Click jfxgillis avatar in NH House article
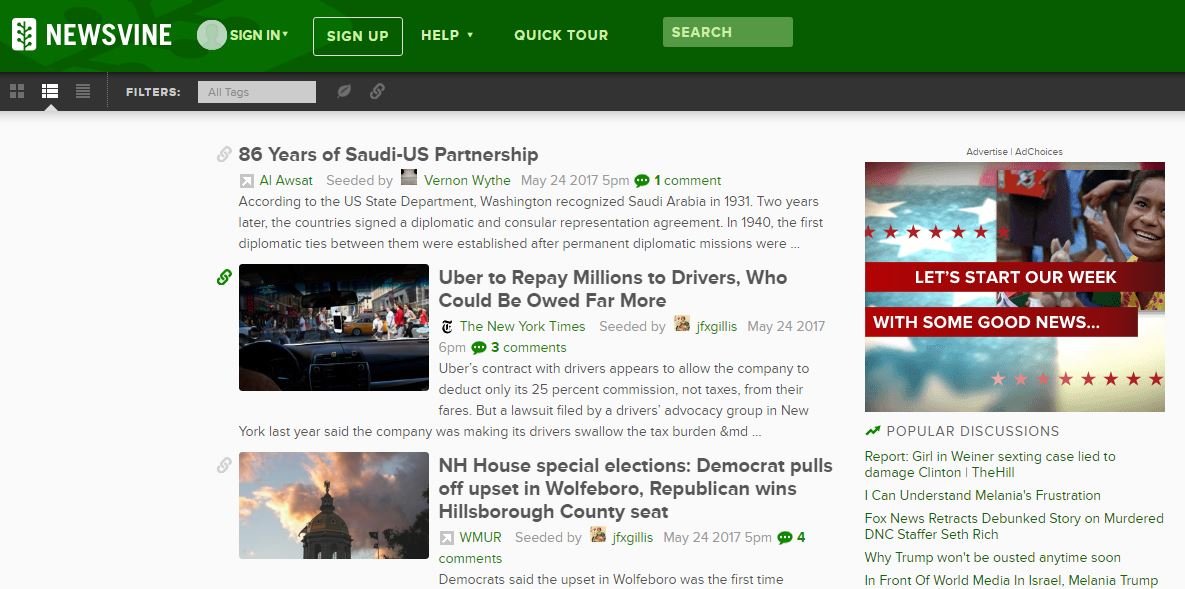 tap(599, 535)
